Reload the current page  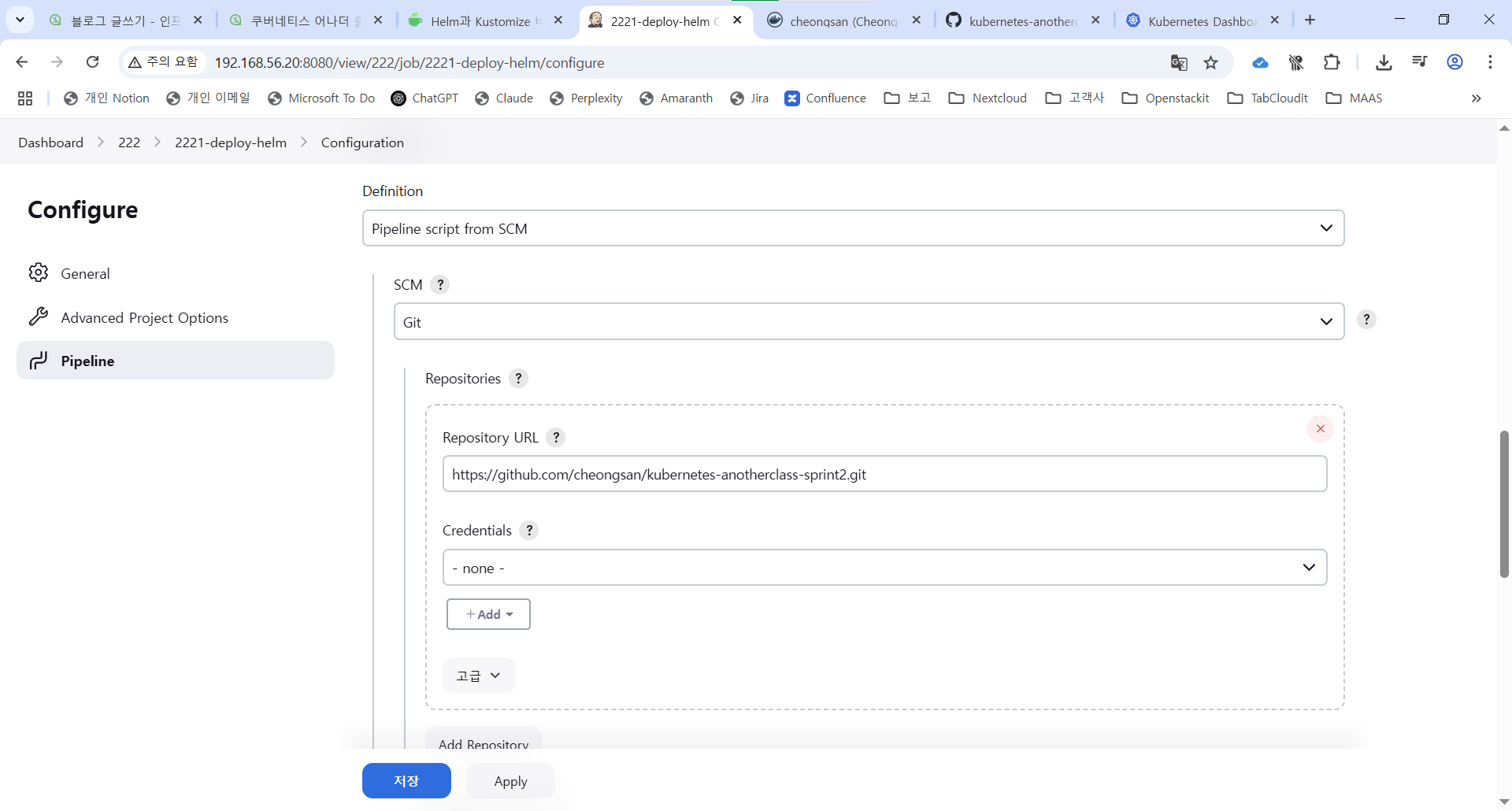(x=92, y=62)
